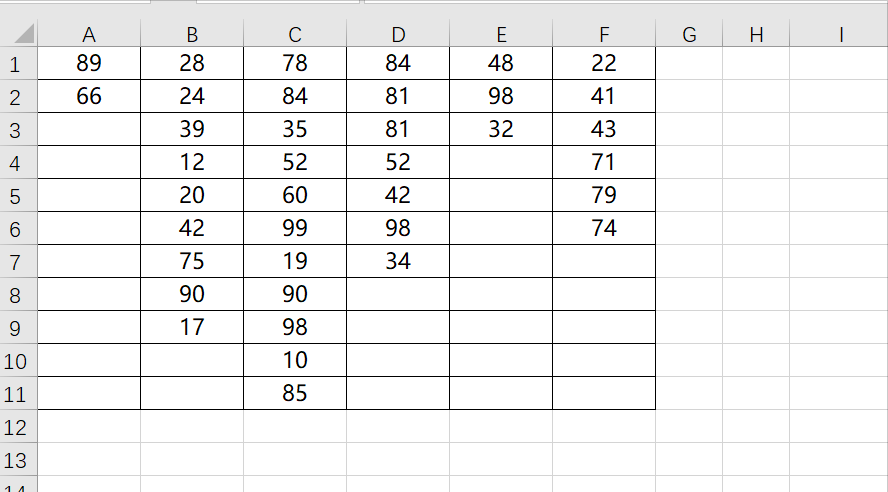Select column C header
The width and height of the screenshot is (888, 492).
(x=295, y=34)
